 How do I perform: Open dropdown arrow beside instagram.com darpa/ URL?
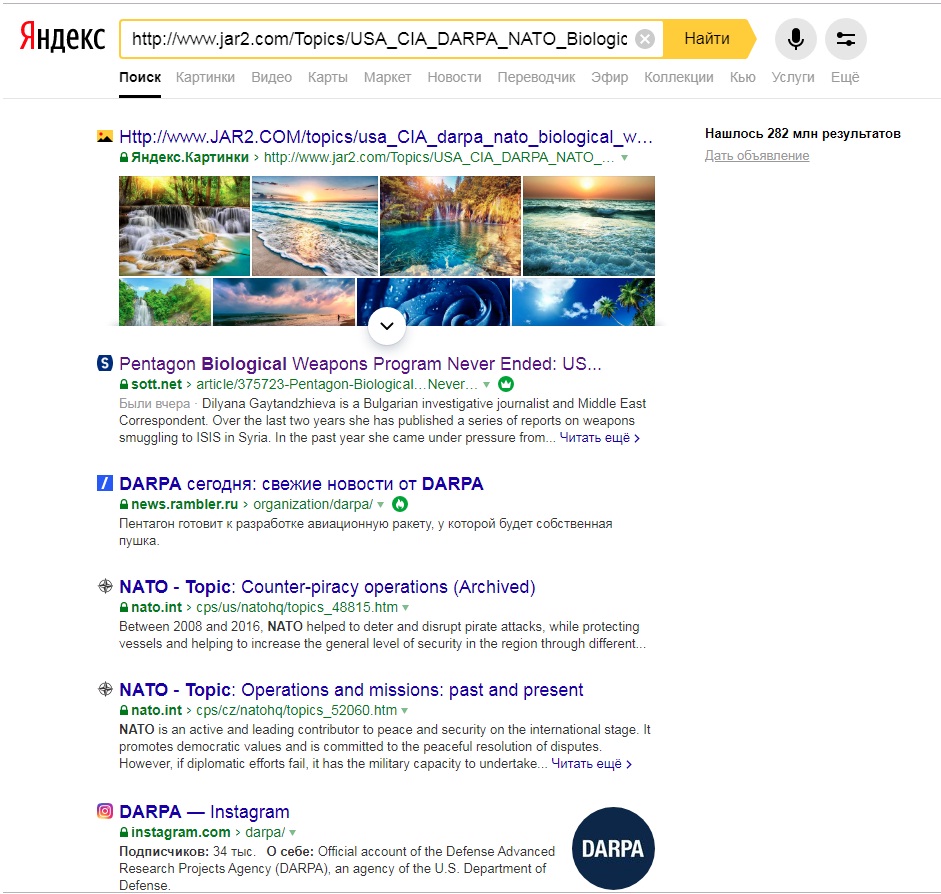pos(292,833)
